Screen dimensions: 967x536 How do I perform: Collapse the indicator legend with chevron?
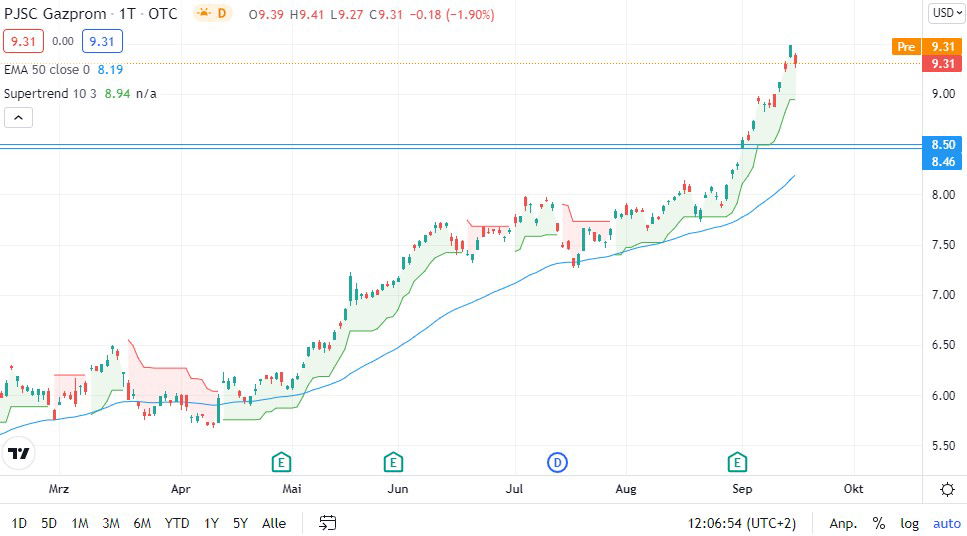pyautogui.click(x=19, y=118)
